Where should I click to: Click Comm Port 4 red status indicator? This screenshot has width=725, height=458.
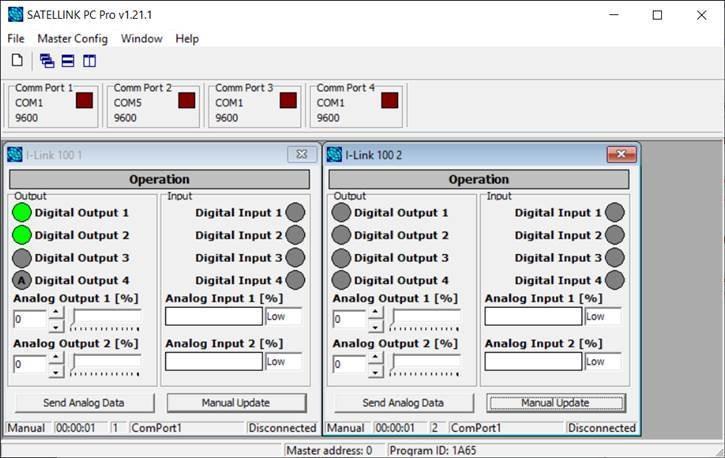[389, 100]
